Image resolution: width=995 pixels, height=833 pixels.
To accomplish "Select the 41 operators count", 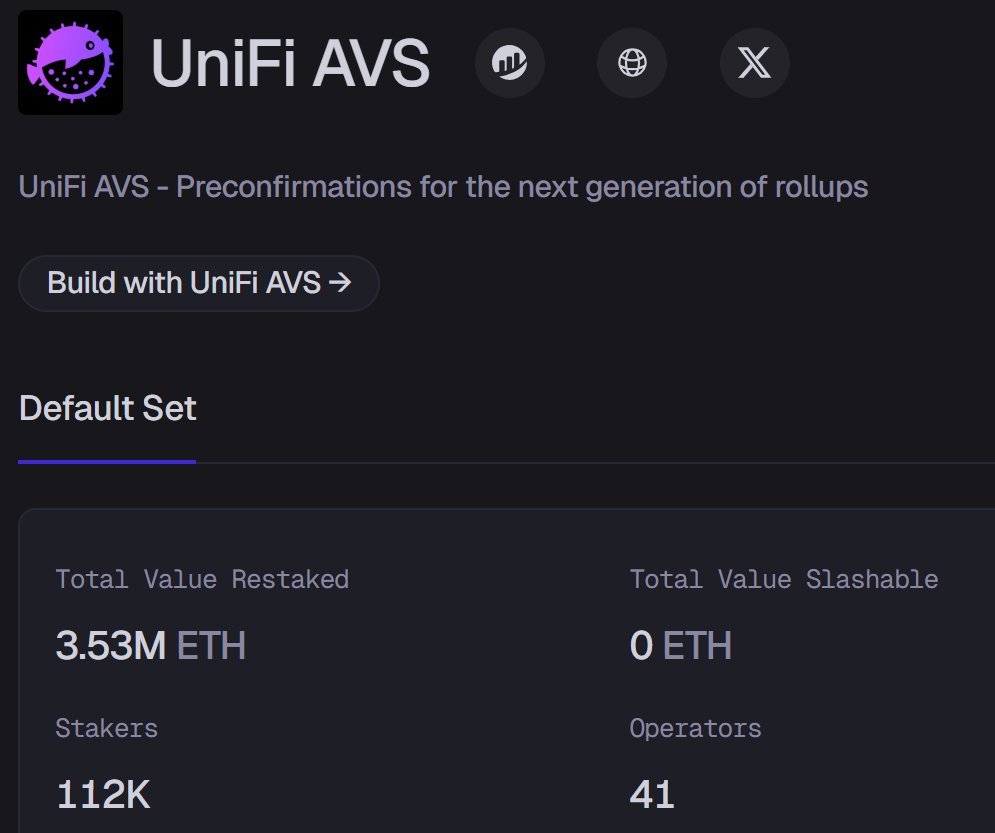I will (652, 795).
